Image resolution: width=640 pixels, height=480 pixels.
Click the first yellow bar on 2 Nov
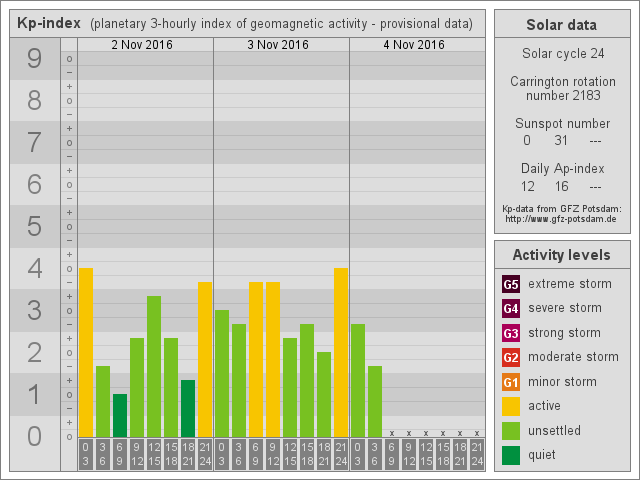(86, 352)
